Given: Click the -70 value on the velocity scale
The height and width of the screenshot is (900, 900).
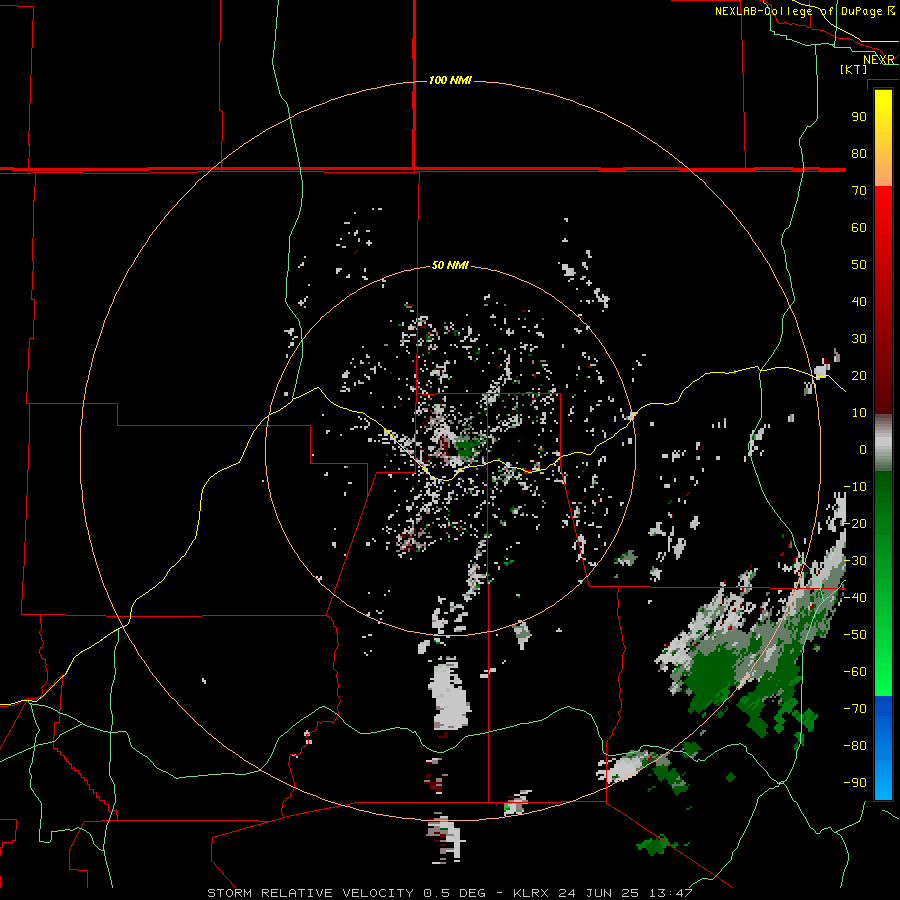Looking at the screenshot, I should coord(855,709).
